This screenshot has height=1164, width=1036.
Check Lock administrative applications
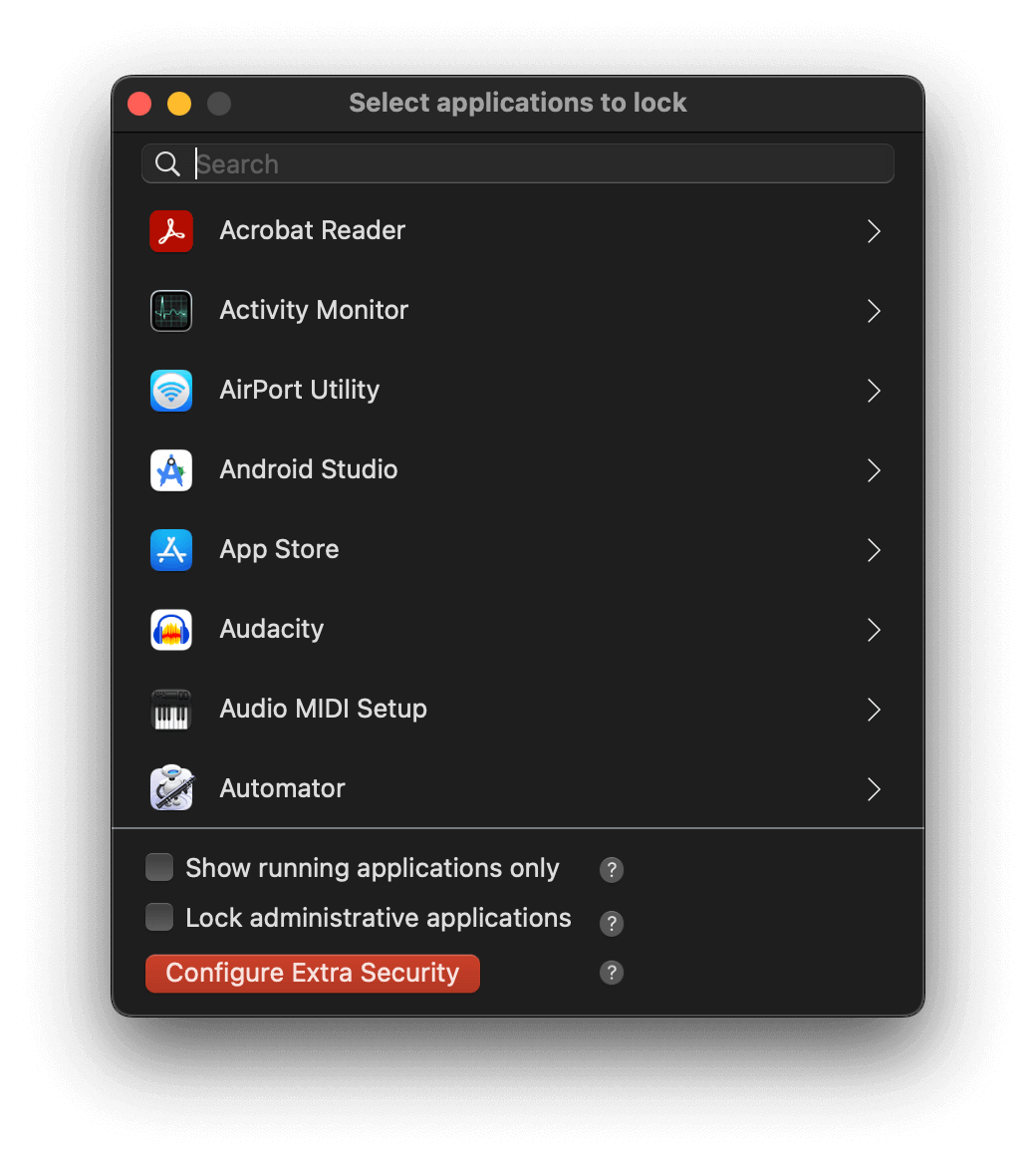(158, 917)
